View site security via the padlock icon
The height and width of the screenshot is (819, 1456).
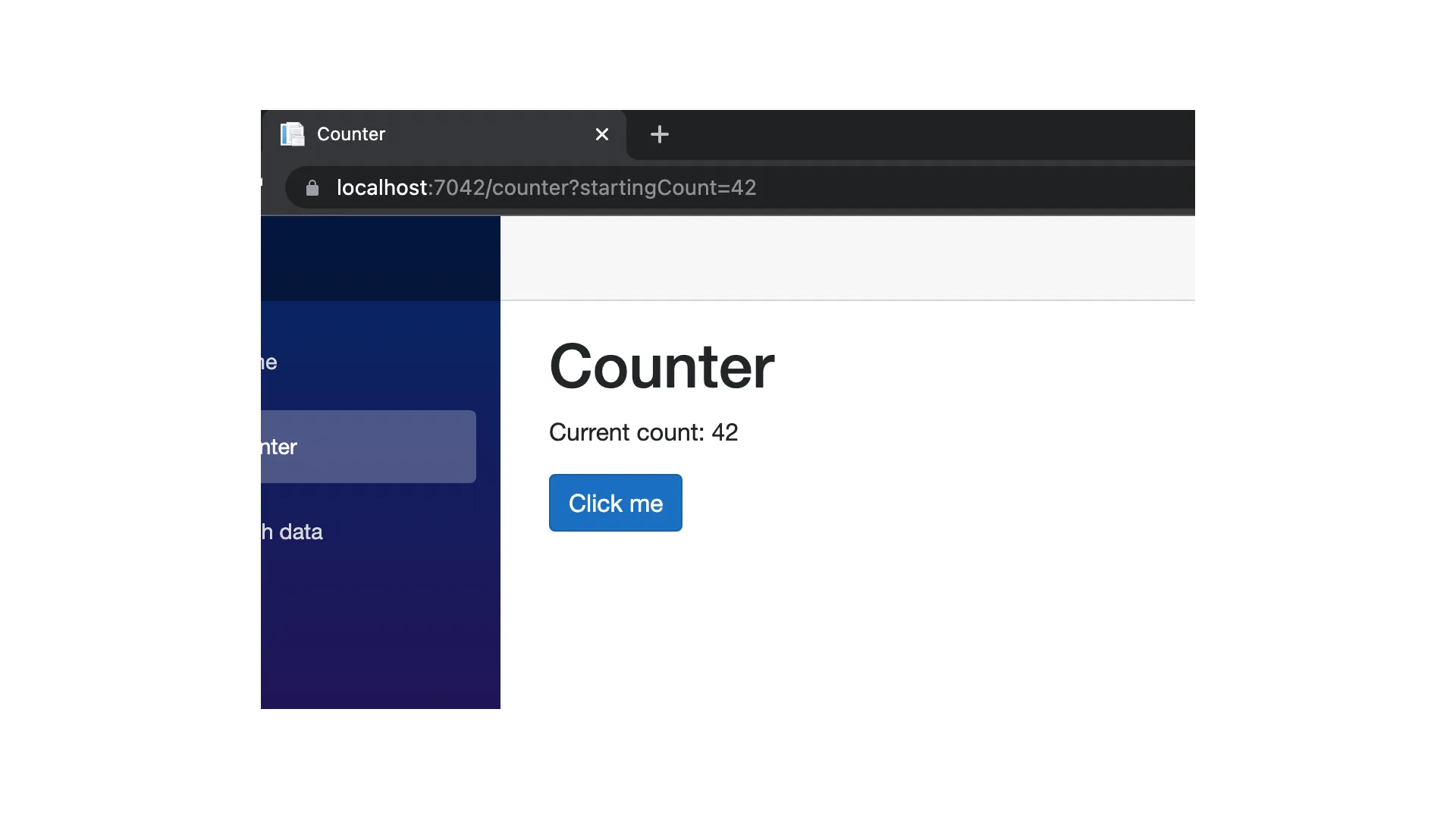click(312, 188)
